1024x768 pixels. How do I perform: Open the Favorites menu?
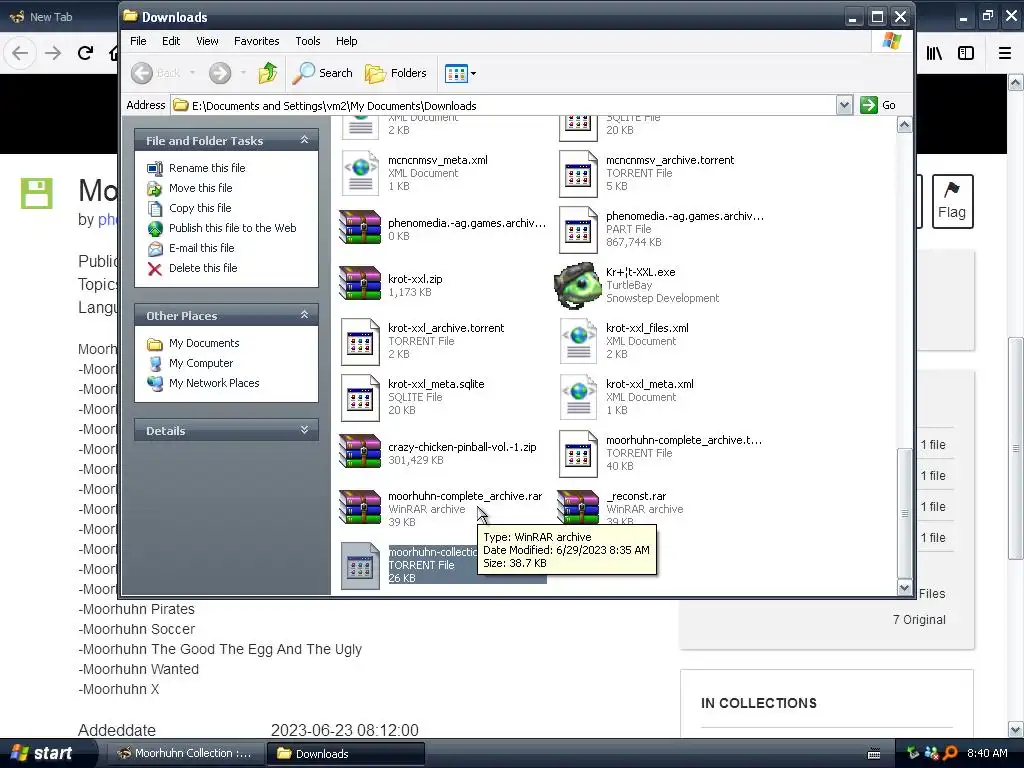257,40
